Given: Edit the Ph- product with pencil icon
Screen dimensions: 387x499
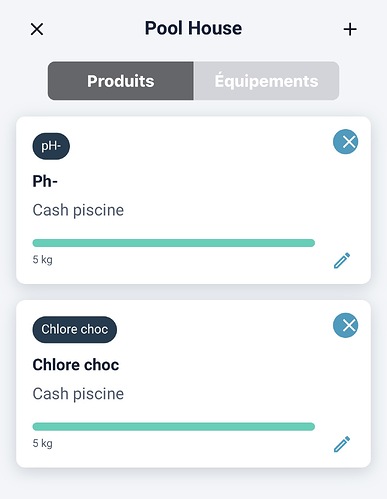Looking at the screenshot, I should click(x=342, y=260).
